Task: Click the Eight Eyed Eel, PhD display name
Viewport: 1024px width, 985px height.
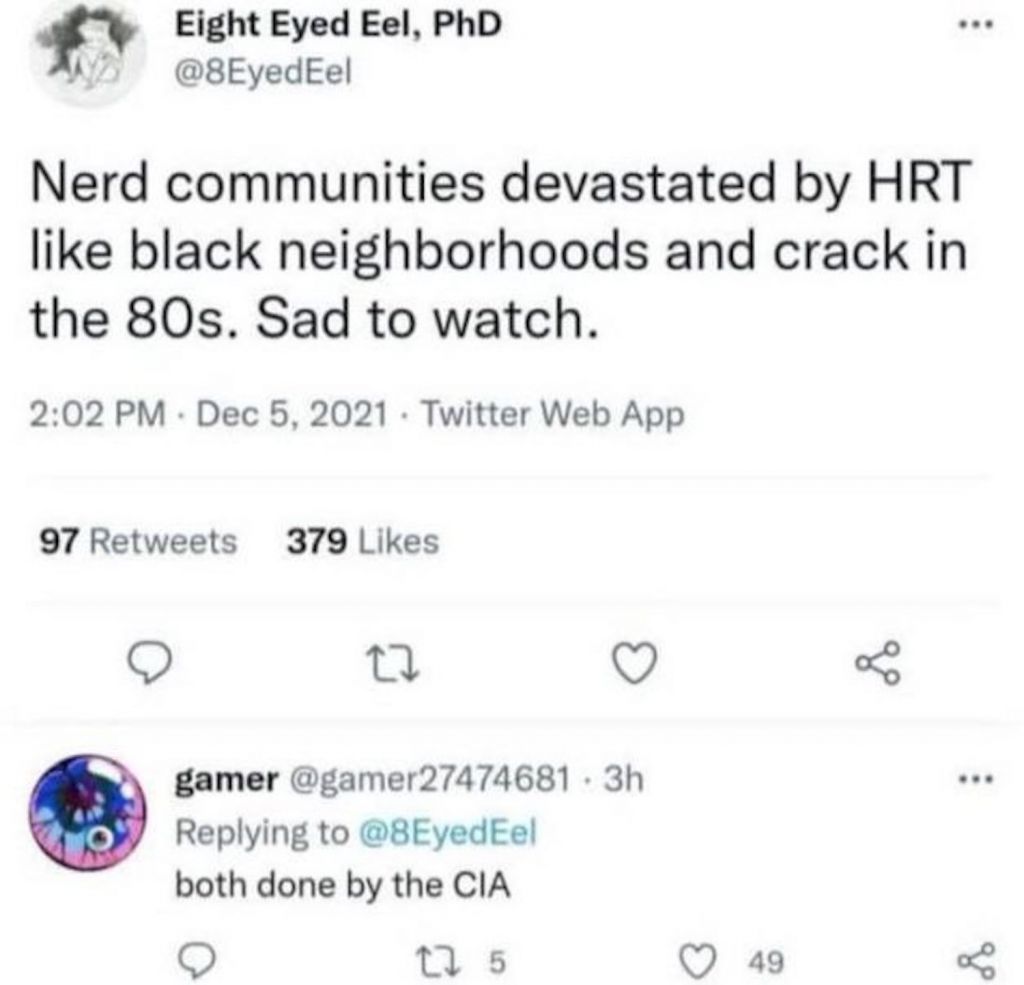Action: click(x=338, y=25)
